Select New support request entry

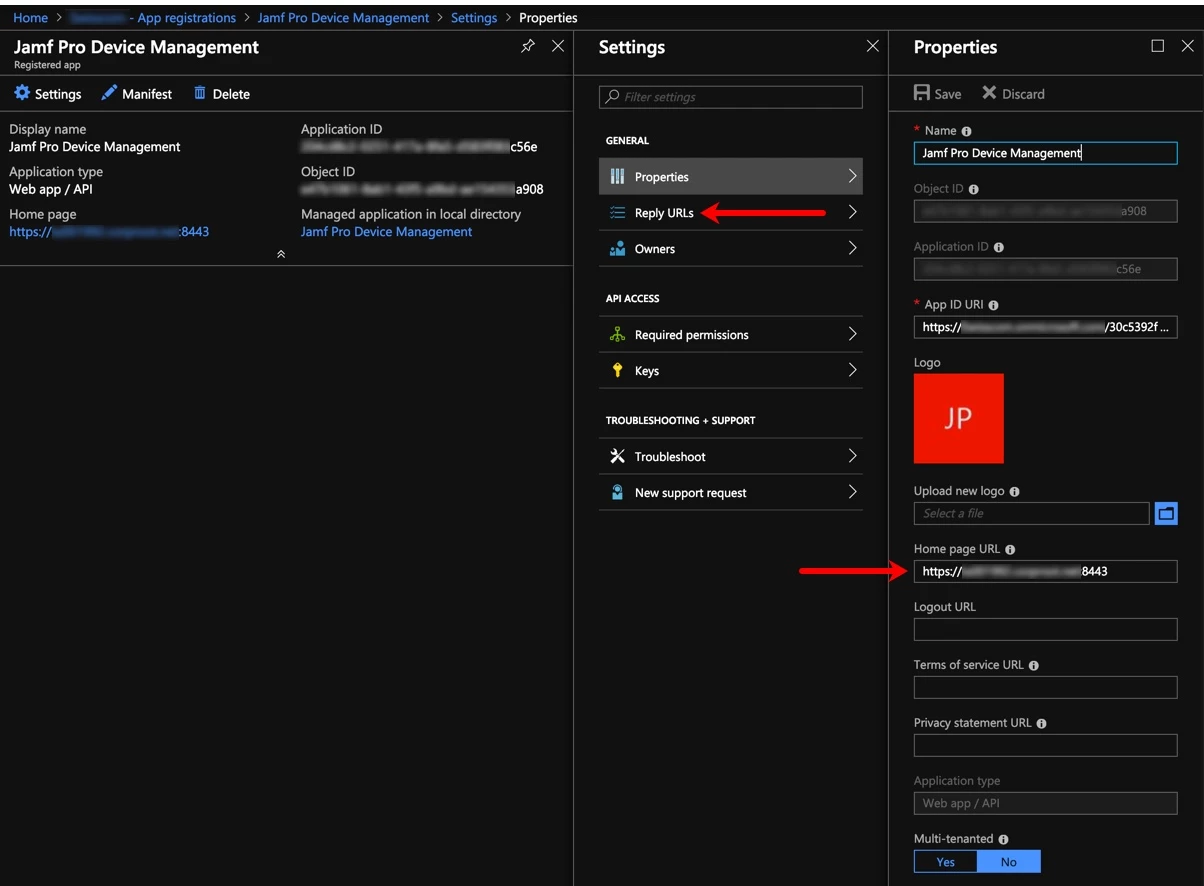pyautogui.click(x=730, y=493)
